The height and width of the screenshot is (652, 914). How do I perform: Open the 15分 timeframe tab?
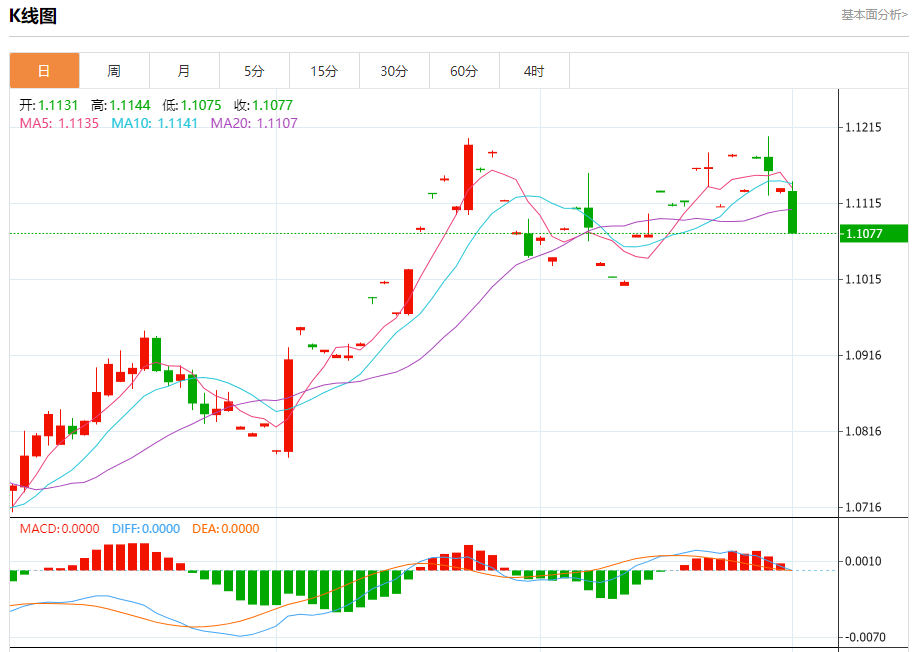click(324, 71)
